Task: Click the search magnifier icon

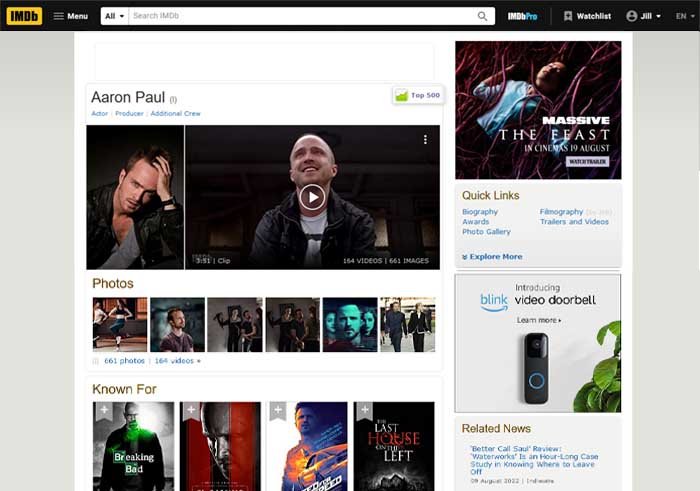Action: pyautogui.click(x=482, y=16)
